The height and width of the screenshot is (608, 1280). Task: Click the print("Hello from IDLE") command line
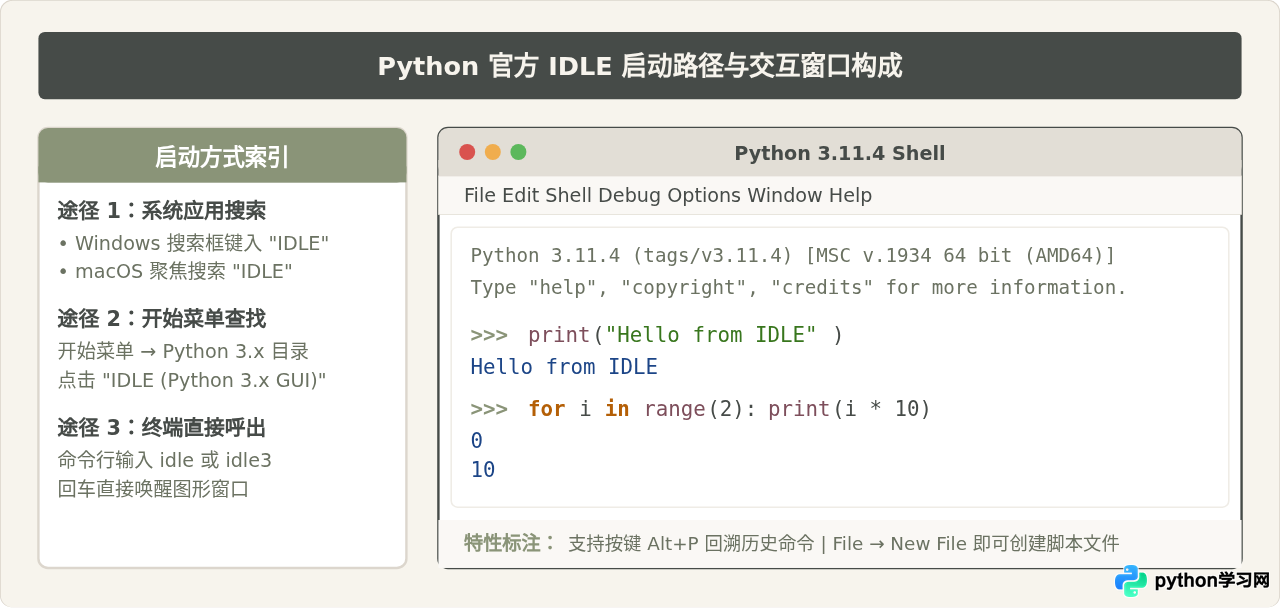point(657,335)
